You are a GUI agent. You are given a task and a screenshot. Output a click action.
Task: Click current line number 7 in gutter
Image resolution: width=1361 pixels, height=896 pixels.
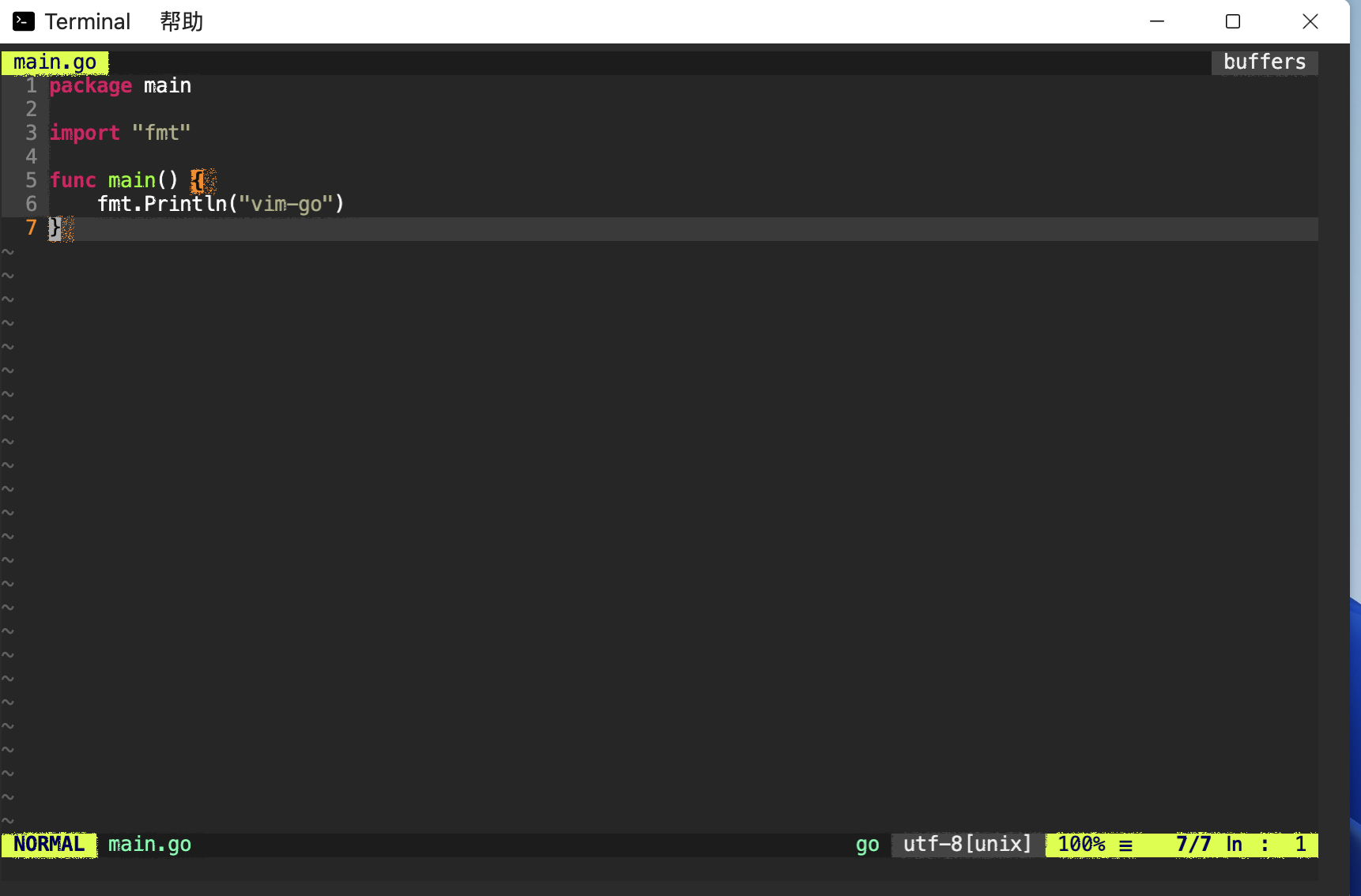click(31, 228)
